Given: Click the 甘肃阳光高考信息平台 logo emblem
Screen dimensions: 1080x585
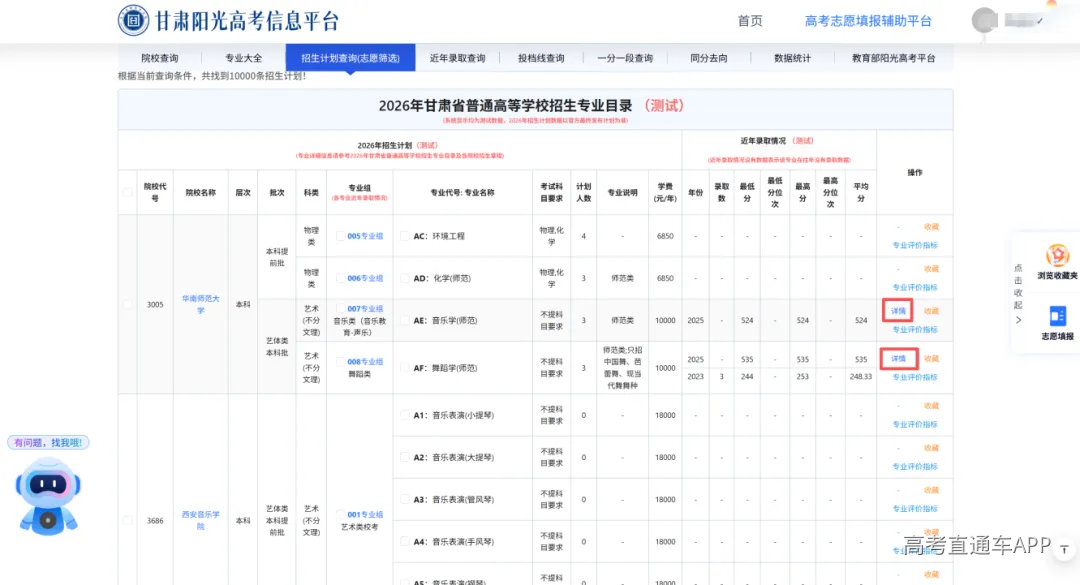Looking at the screenshot, I should click(133, 20).
